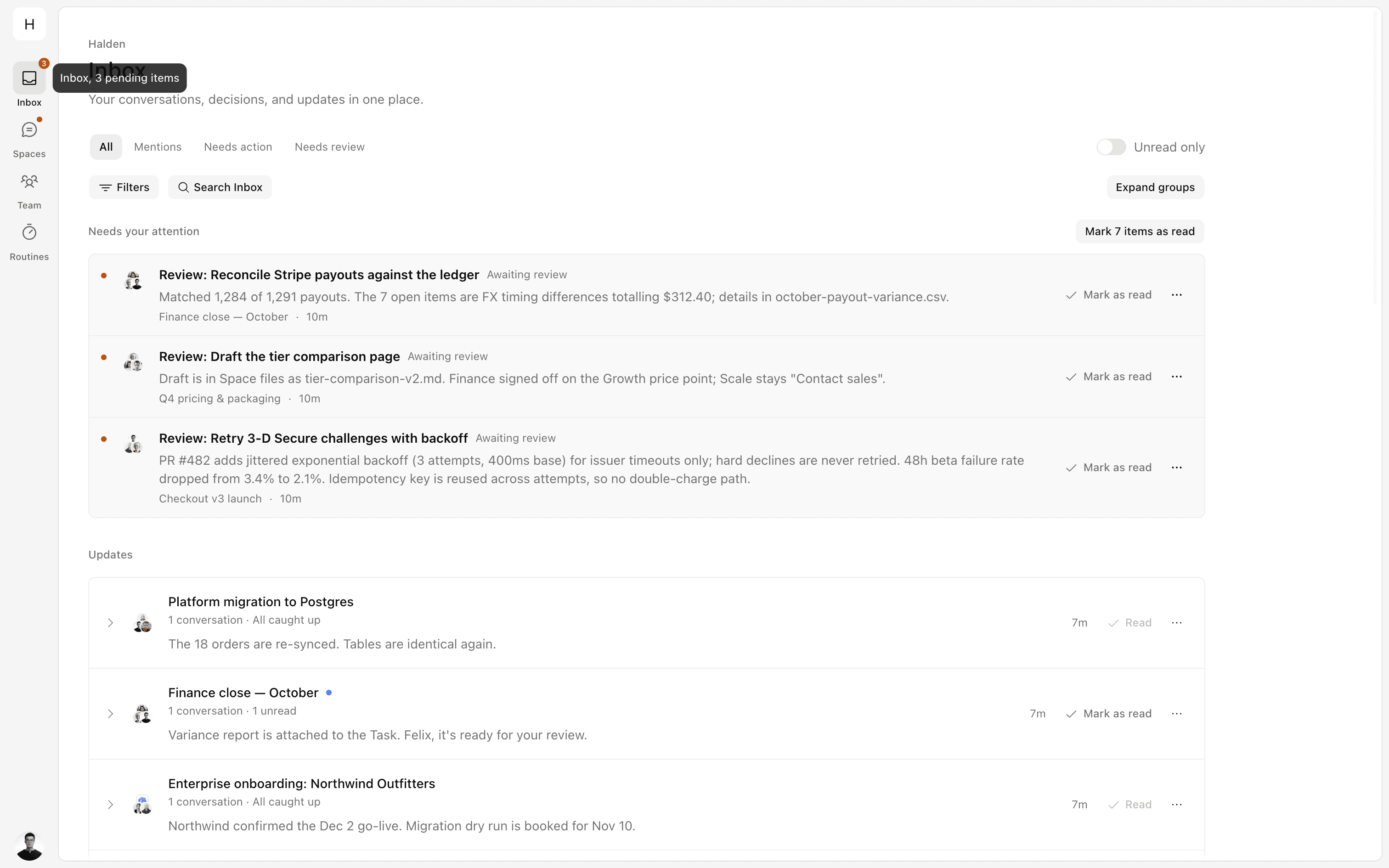Image resolution: width=1389 pixels, height=868 pixels.
Task: Open the user profile avatar
Action: [29, 845]
